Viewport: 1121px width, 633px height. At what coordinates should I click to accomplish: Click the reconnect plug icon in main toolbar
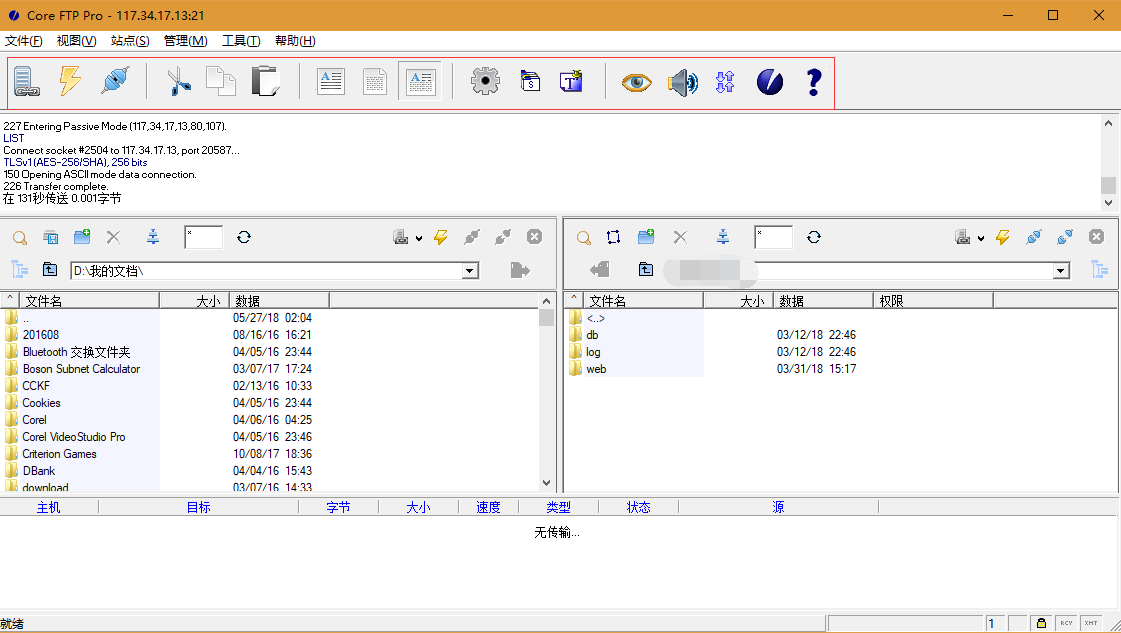[115, 82]
